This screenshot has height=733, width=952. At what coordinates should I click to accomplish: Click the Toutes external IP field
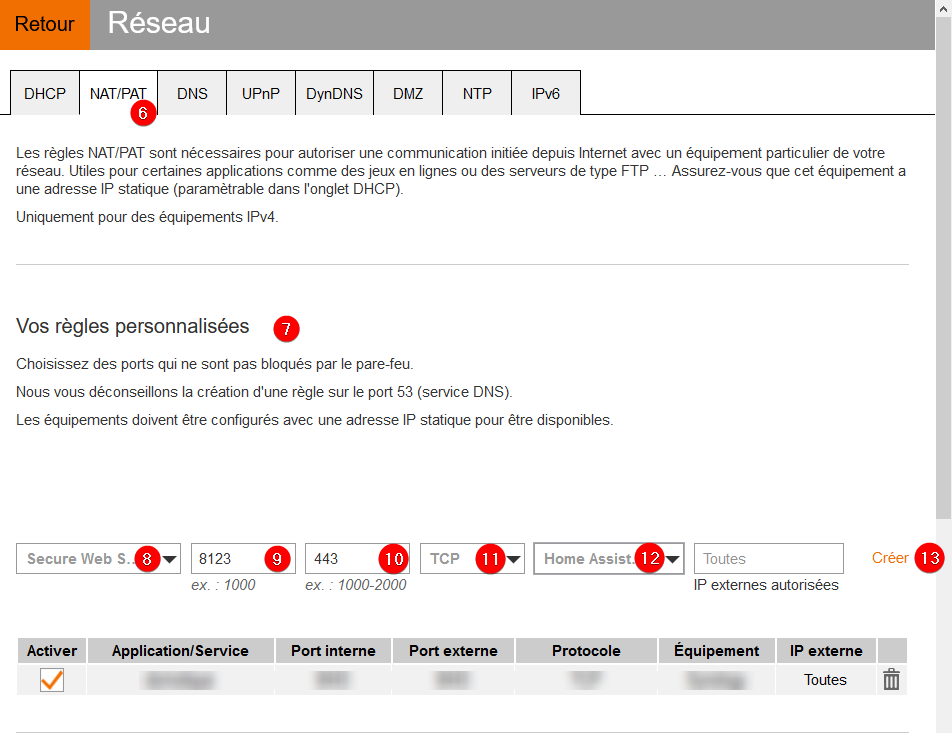[769, 559]
